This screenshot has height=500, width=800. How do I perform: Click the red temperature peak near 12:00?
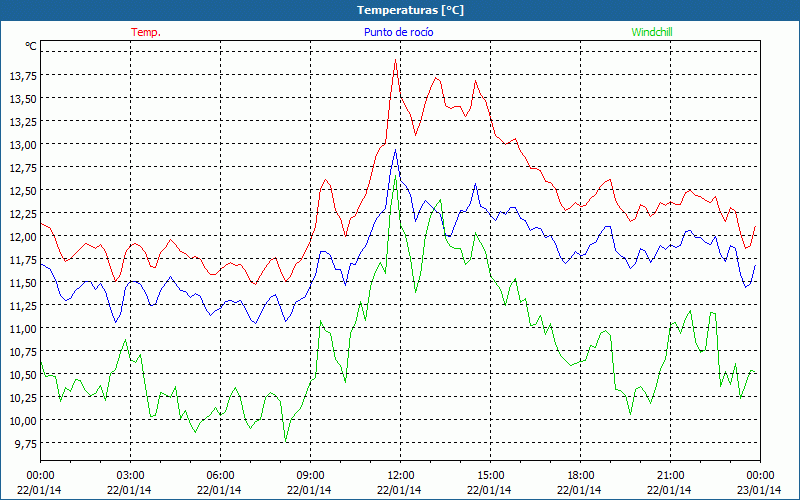395,60
